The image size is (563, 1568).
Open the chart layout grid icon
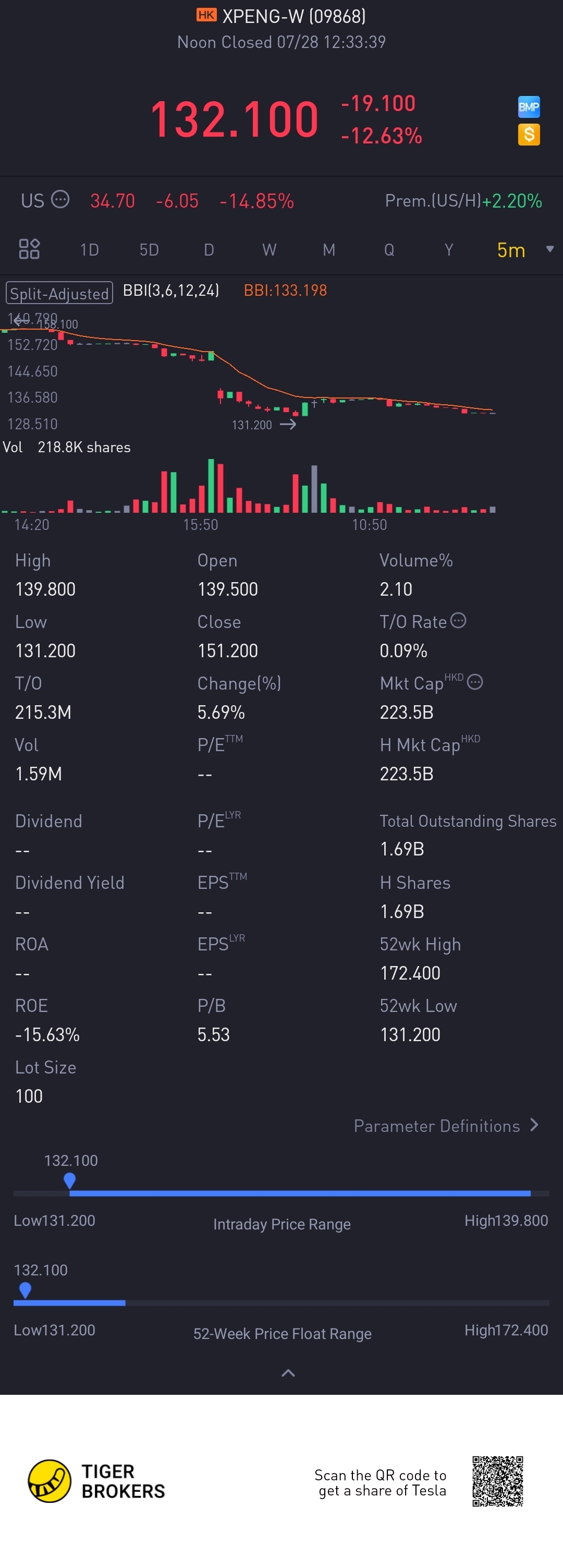coord(29,249)
